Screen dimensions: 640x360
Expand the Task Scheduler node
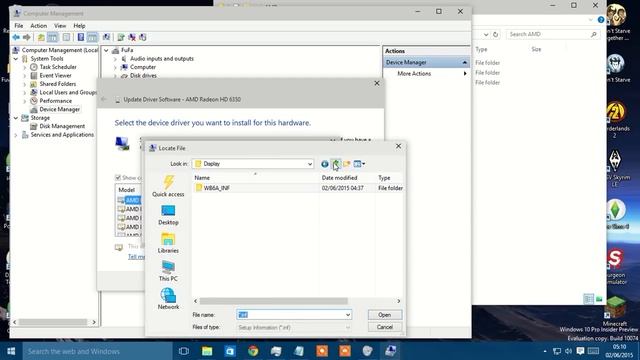click(25, 67)
